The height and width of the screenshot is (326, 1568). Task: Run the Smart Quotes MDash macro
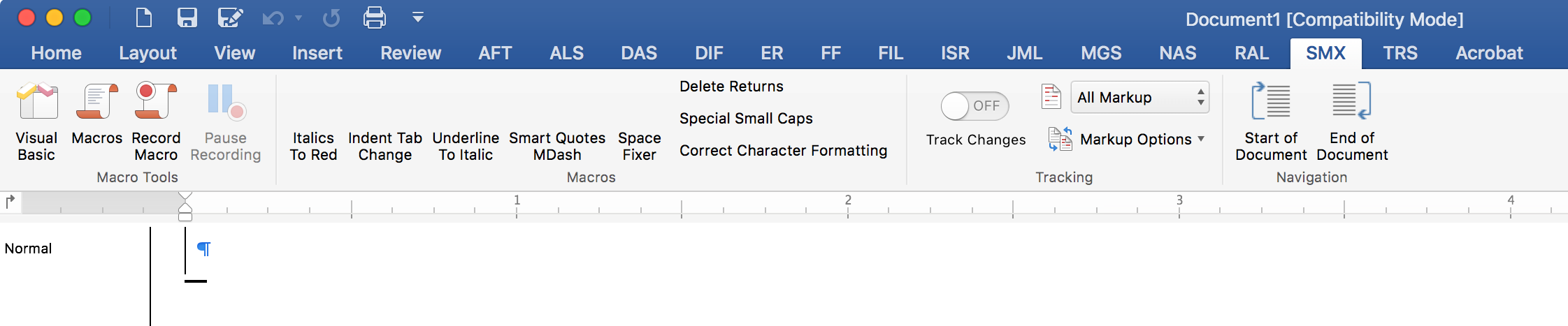(x=557, y=147)
